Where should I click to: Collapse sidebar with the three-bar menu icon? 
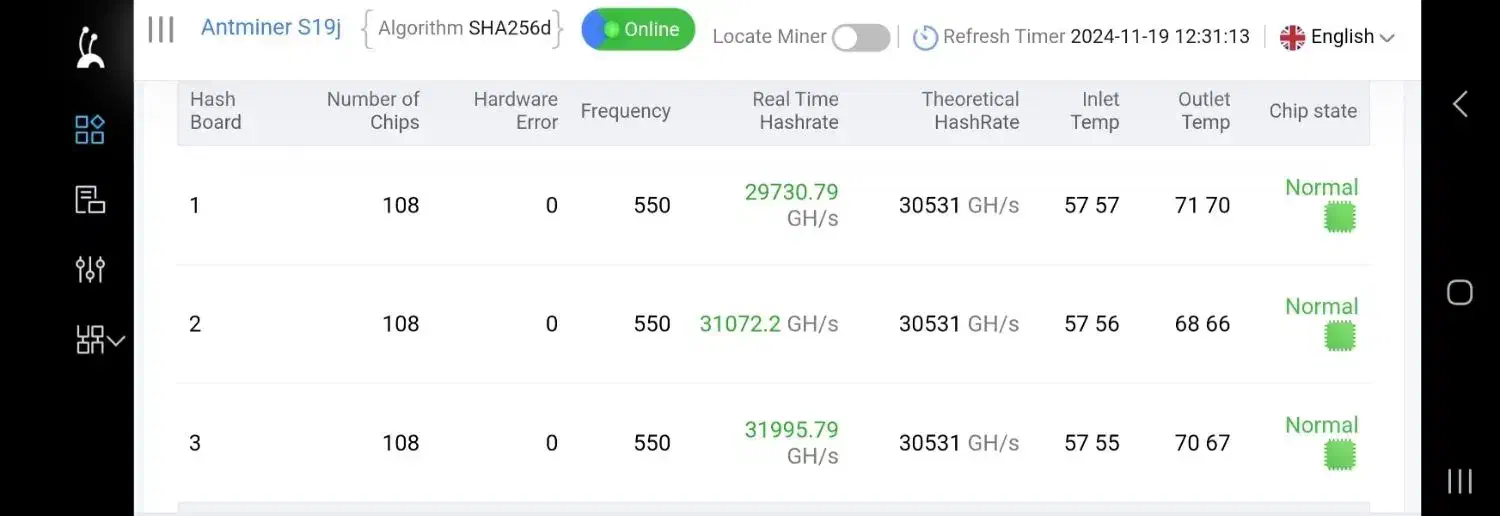click(161, 29)
